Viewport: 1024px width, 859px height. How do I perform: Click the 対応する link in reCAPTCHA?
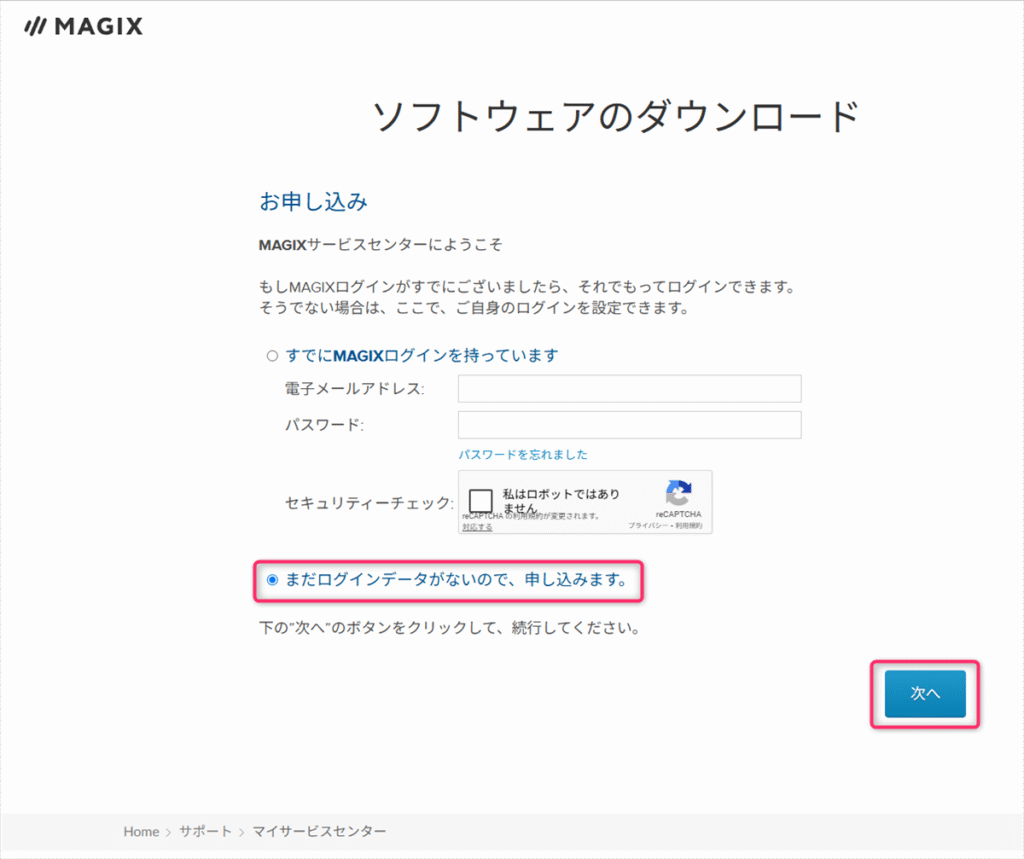477,526
